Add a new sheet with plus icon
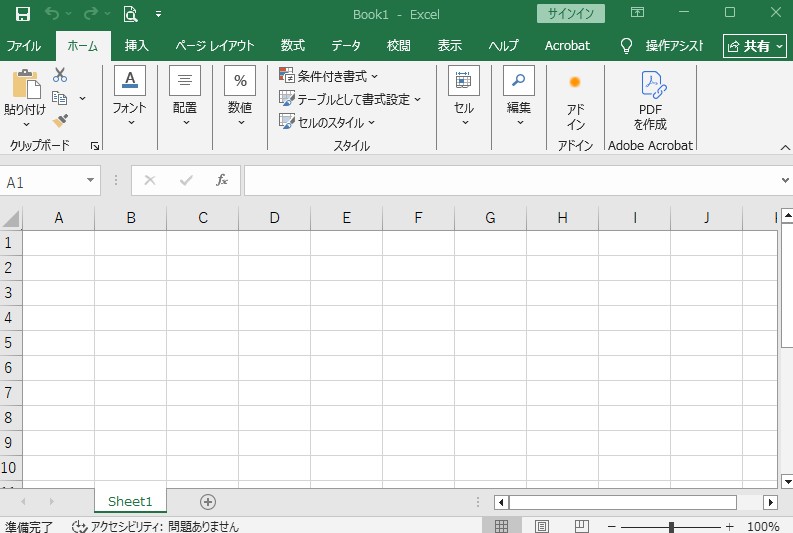Image resolution: width=793 pixels, height=533 pixels. [208, 502]
